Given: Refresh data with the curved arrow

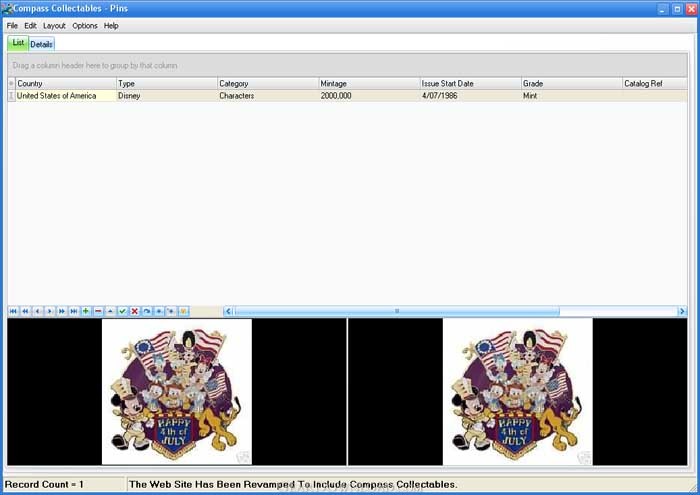Looking at the screenshot, I should (x=146, y=311).
